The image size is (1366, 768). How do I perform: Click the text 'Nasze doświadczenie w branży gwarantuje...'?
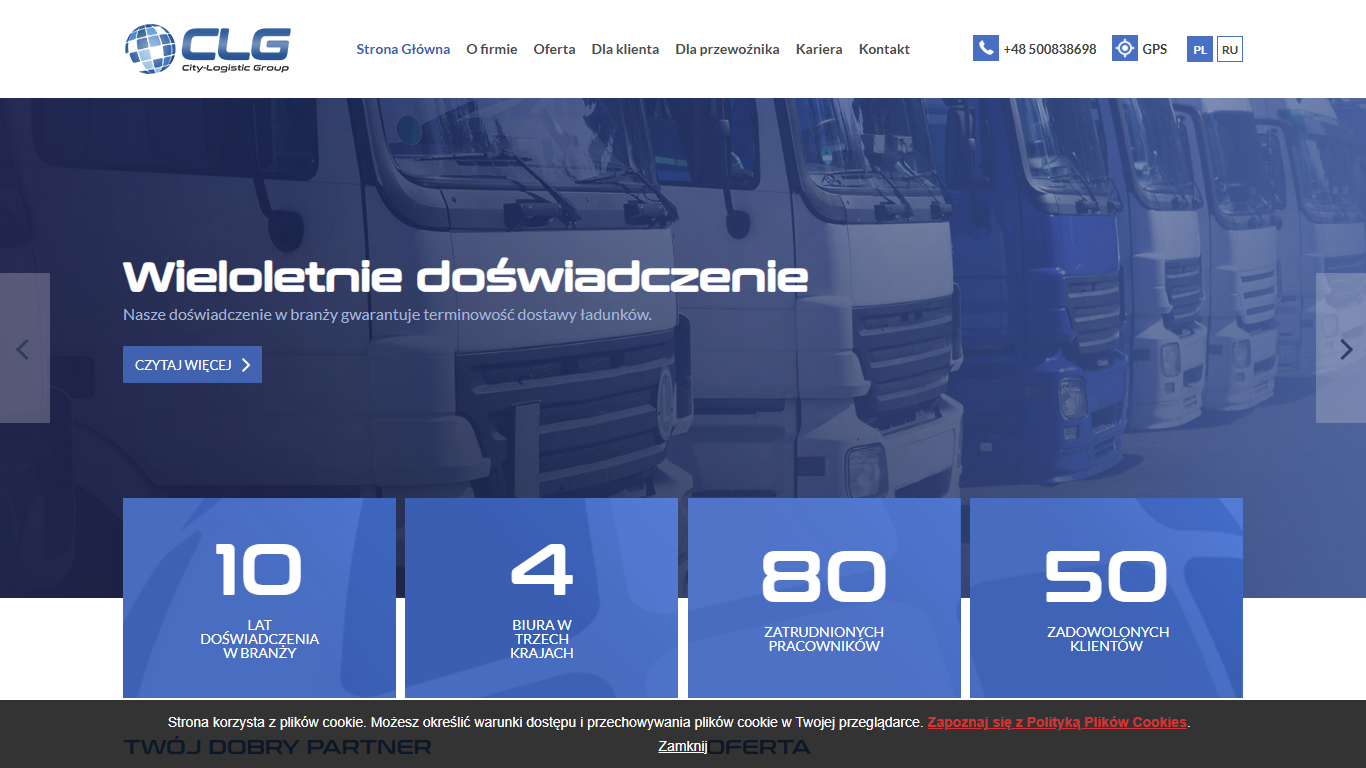click(x=387, y=314)
